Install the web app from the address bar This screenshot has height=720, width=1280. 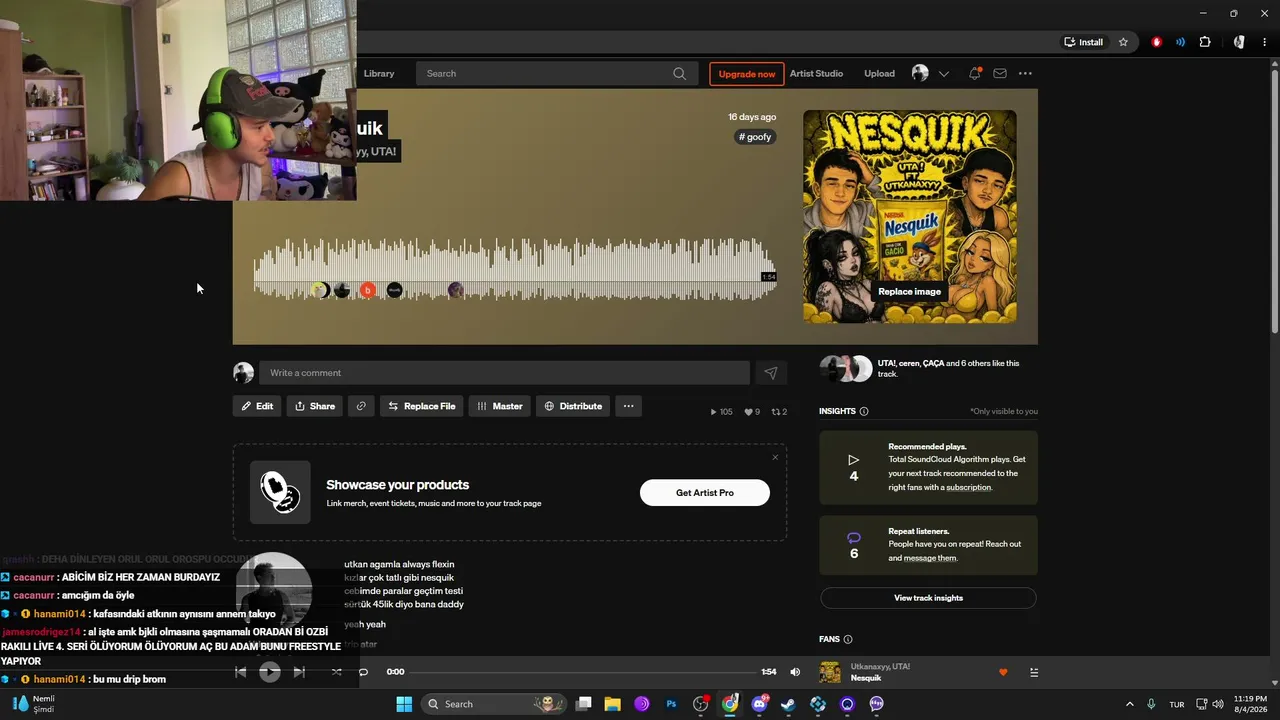[1084, 42]
